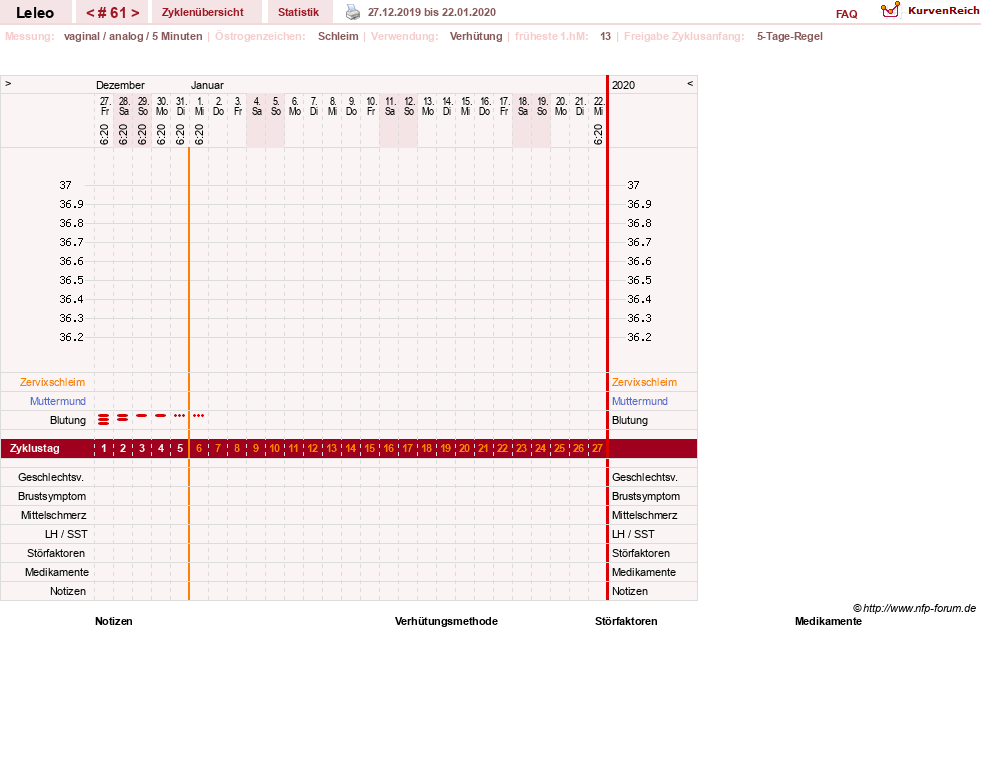Viewport: 981px width, 780px height.
Task: Click the left Störfaktoren row label
Action: coord(56,553)
